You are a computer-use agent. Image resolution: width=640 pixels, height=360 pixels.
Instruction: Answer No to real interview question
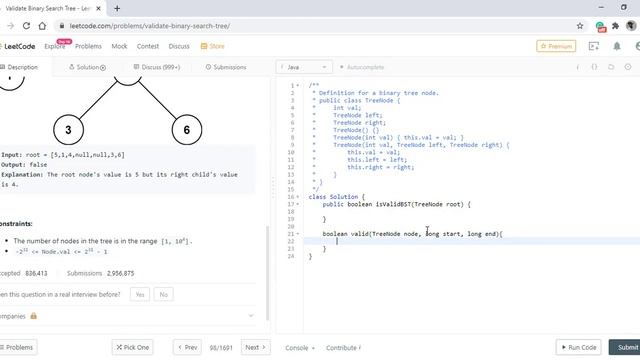pyautogui.click(x=164, y=294)
